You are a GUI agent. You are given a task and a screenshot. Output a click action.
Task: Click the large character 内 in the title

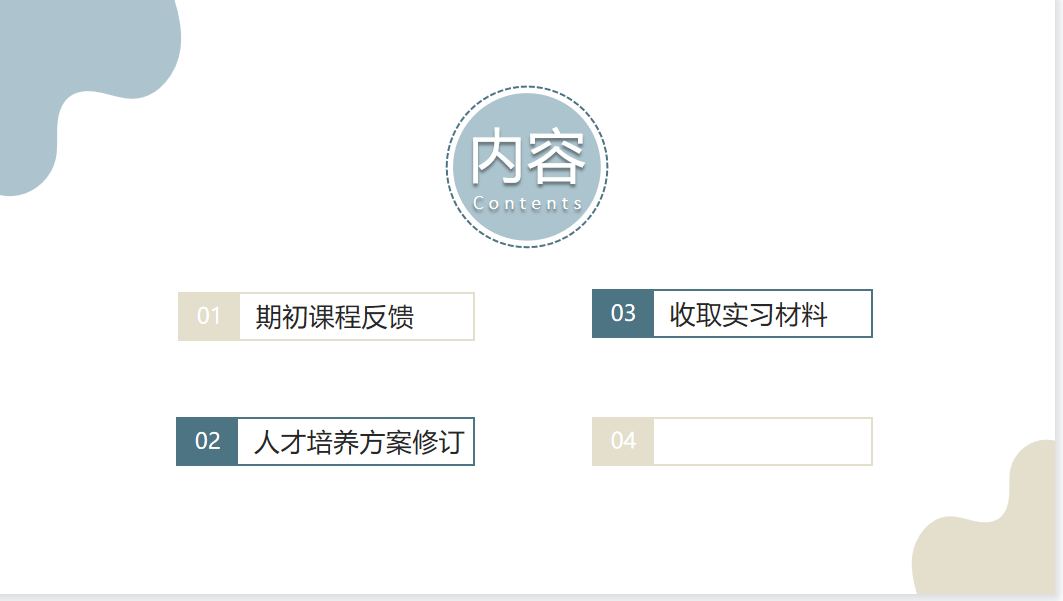click(x=499, y=157)
